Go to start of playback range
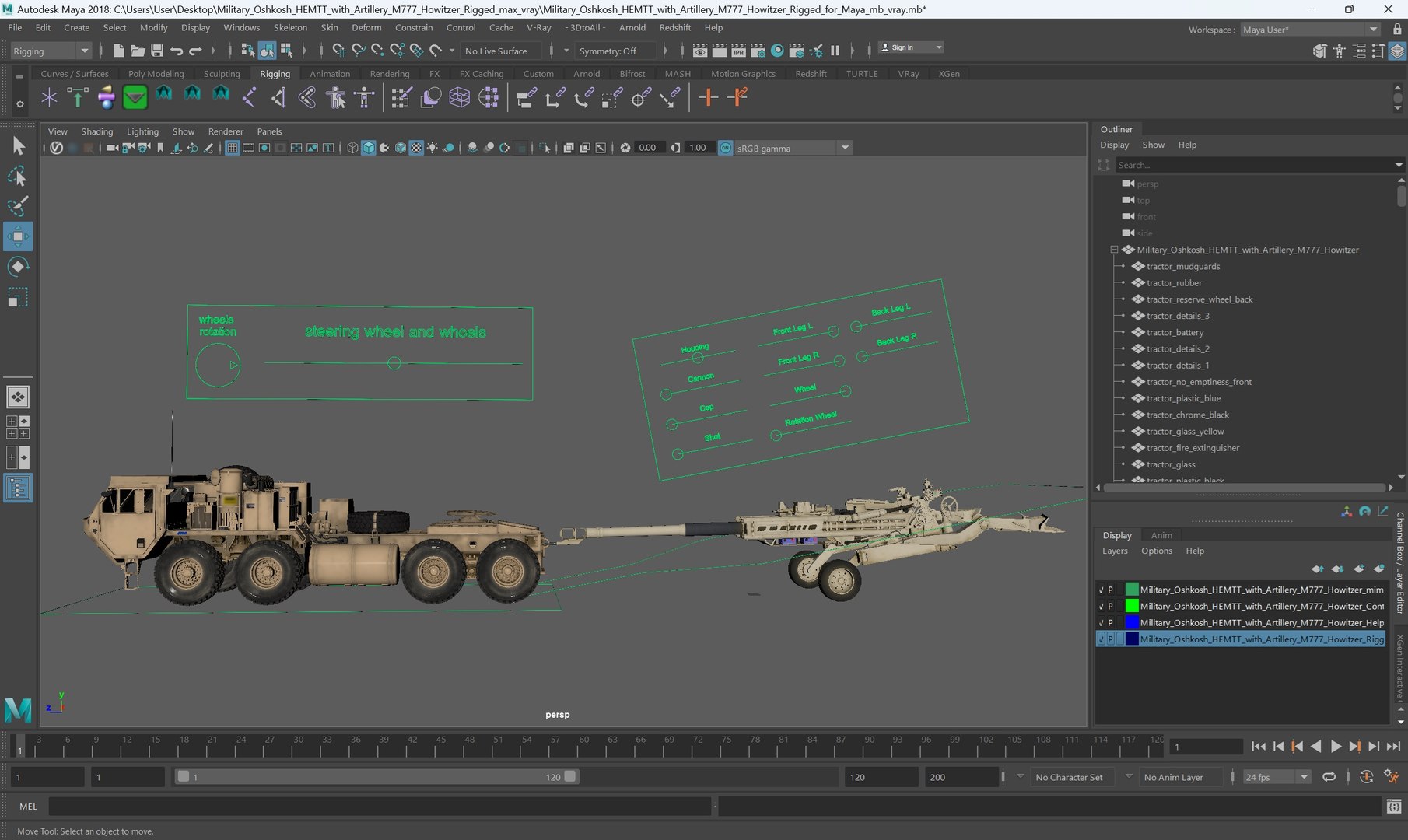 click(x=1259, y=746)
